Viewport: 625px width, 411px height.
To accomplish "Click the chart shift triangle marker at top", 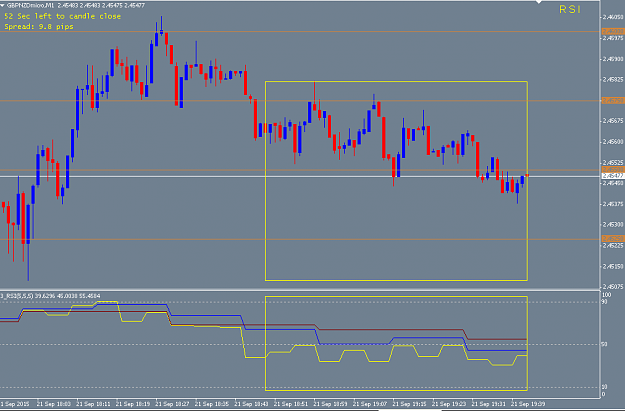I will coord(539,2).
